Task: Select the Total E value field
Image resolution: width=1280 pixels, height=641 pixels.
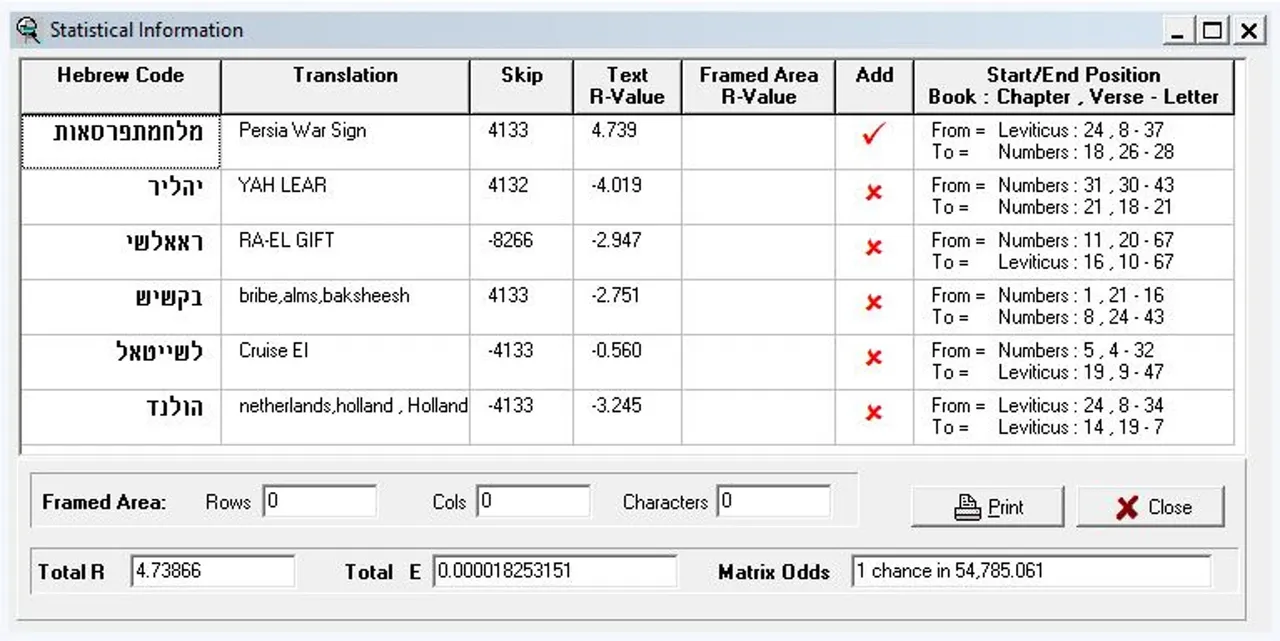Action: click(x=555, y=572)
